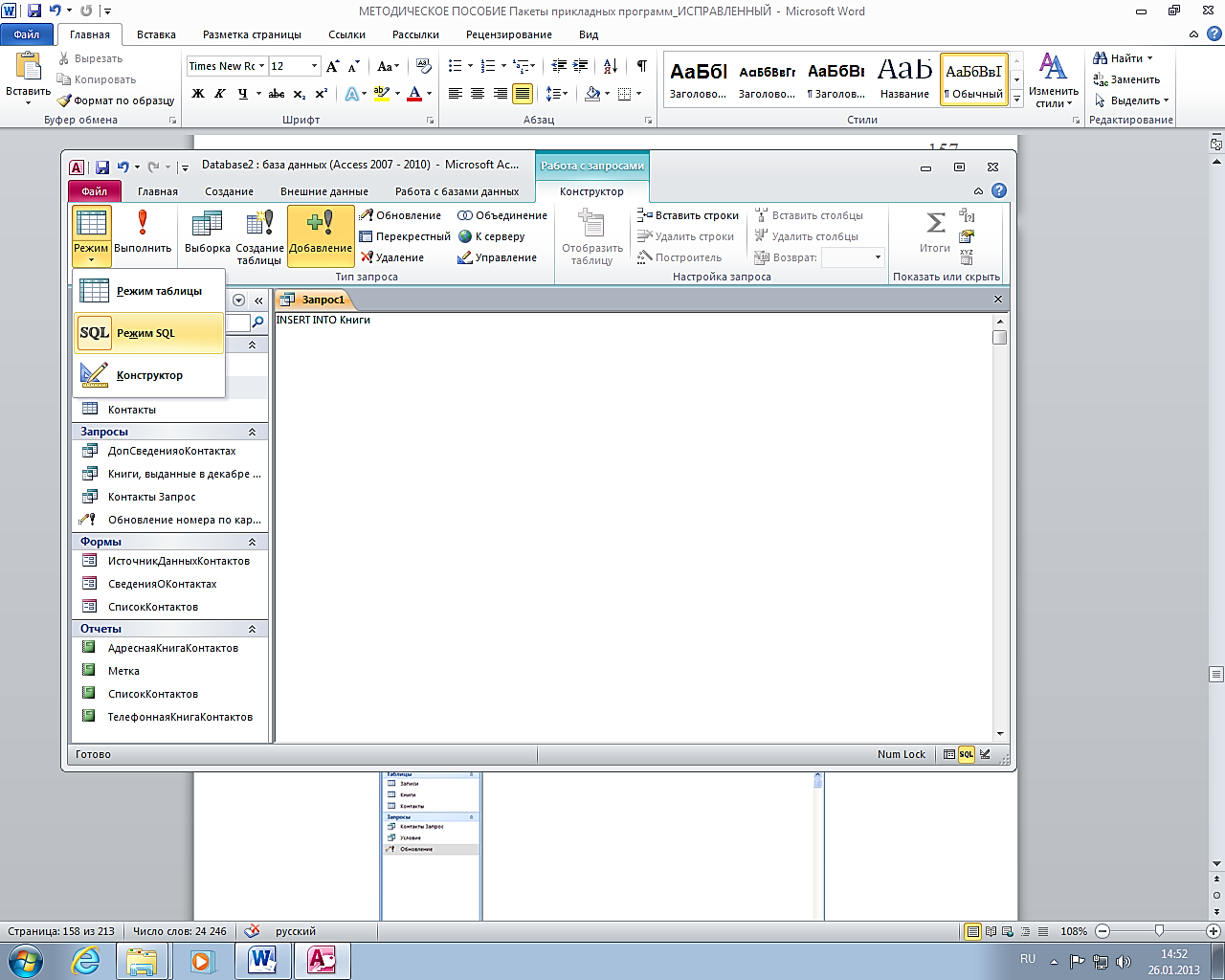
Task: Toggle strikethrough formatting in Word
Action: pos(277,94)
